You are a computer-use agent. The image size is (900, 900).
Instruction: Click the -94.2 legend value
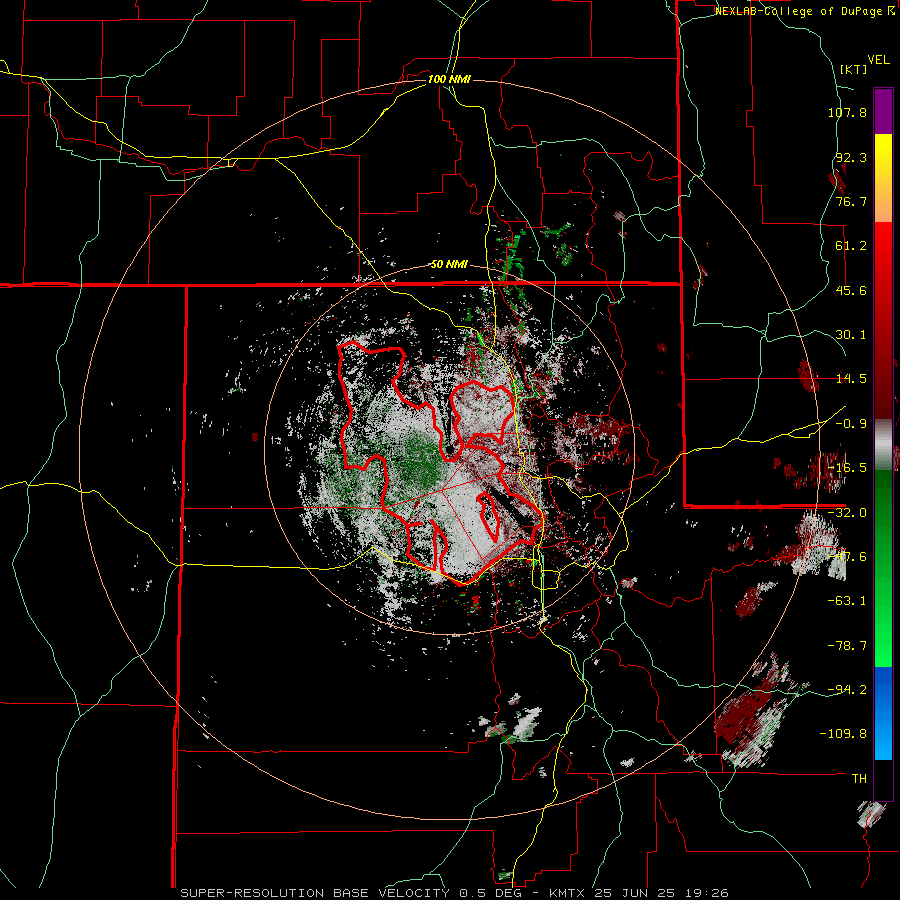click(x=847, y=690)
